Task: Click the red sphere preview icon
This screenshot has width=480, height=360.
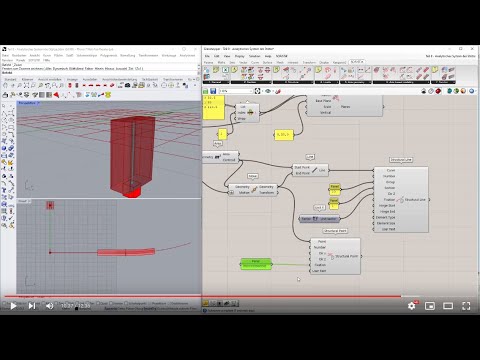Action: coord(438,91)
